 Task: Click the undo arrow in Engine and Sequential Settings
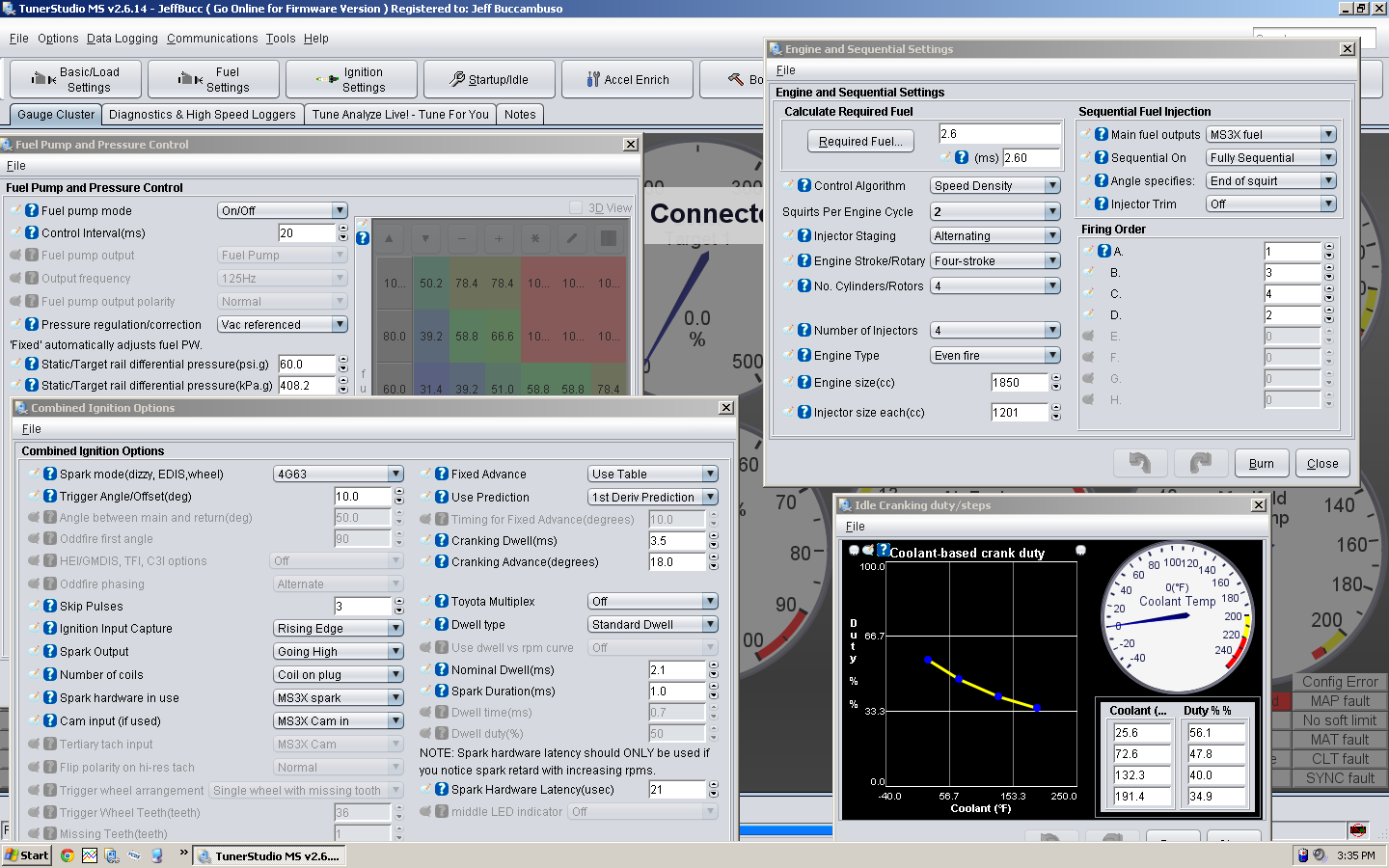(1140, 463)
